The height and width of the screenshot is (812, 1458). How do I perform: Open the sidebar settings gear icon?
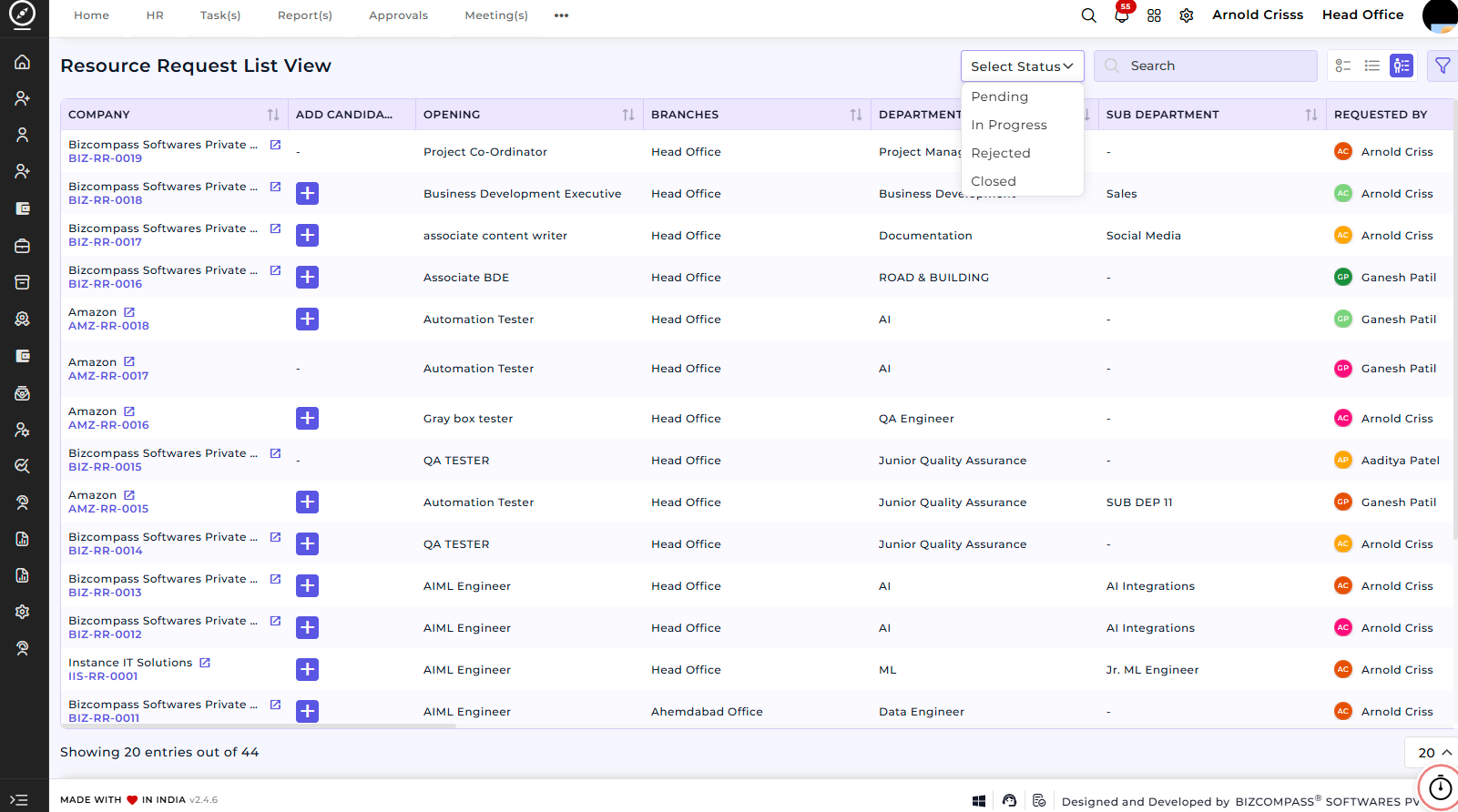click(23, 612)
